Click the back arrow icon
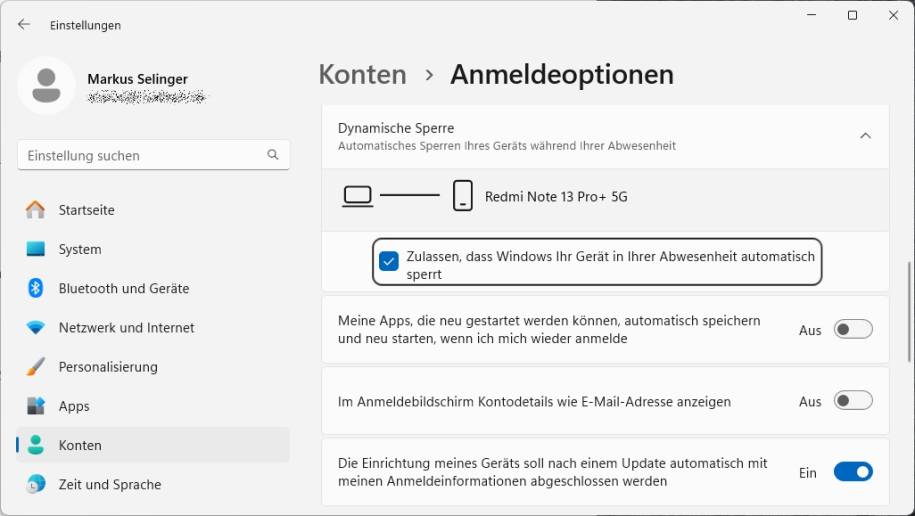The image size is (915, 516). pyautogui.click(x=23, y=25)
